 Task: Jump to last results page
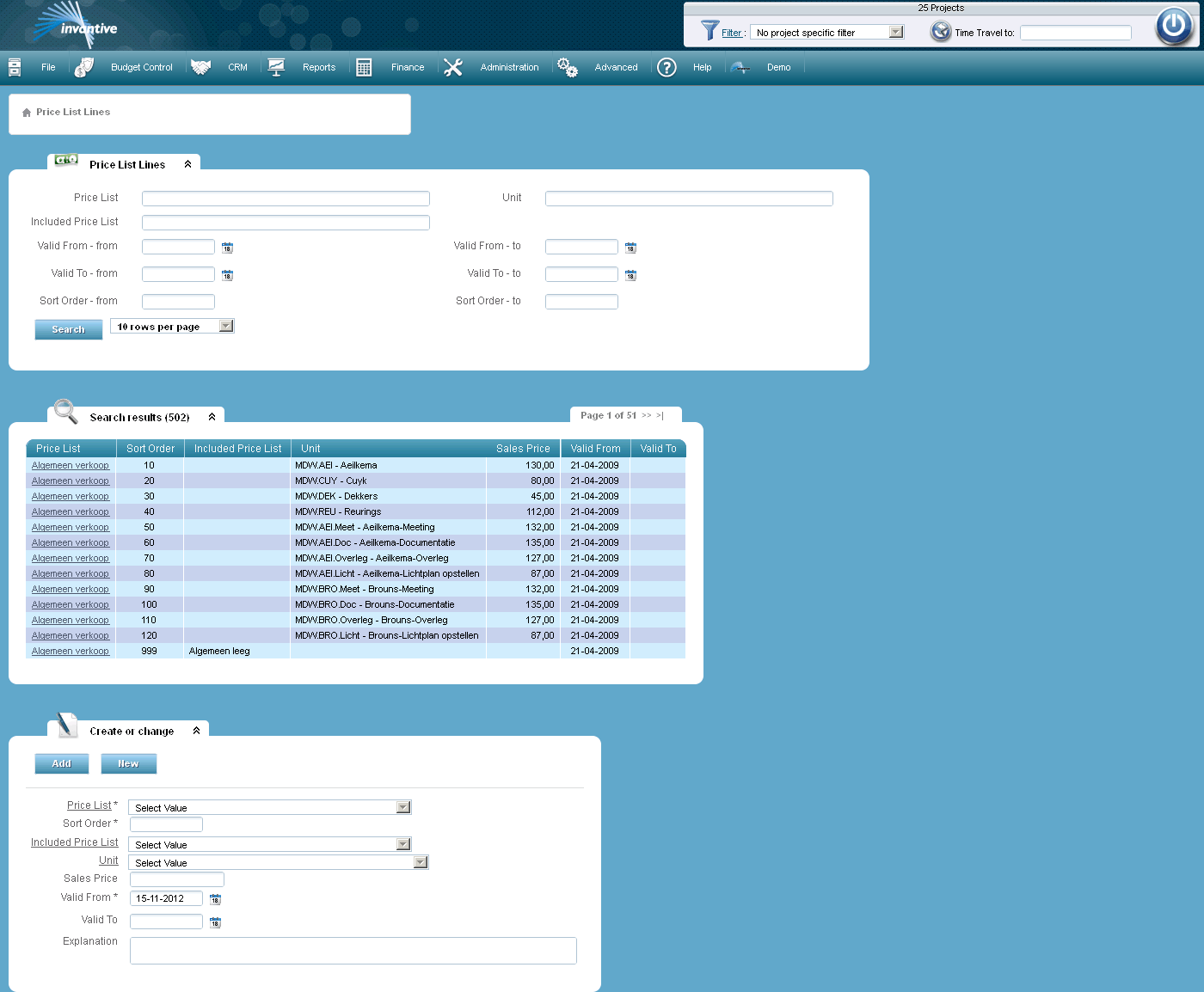pos(660,415)
